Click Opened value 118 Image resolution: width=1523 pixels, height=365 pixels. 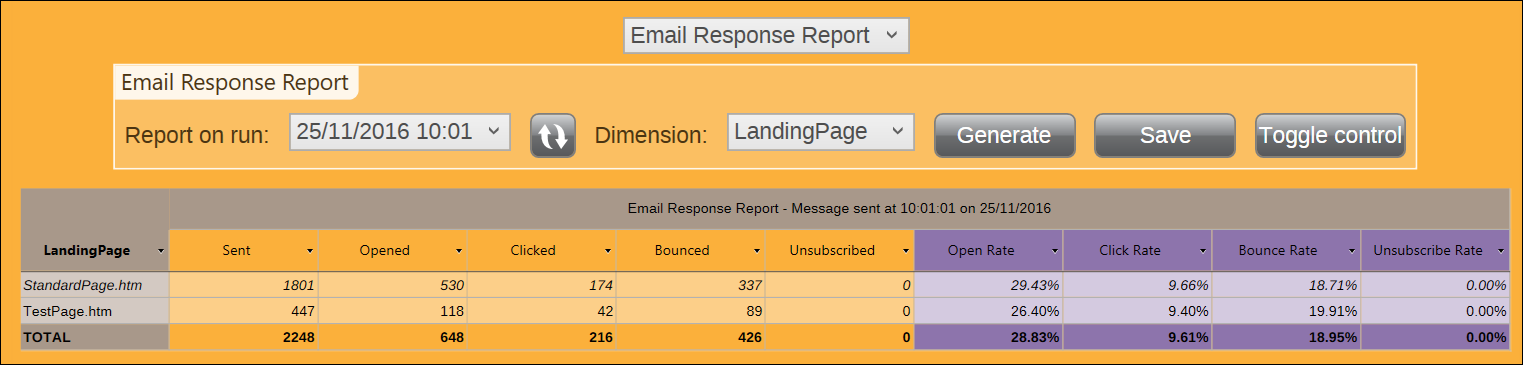click(452, 311)
